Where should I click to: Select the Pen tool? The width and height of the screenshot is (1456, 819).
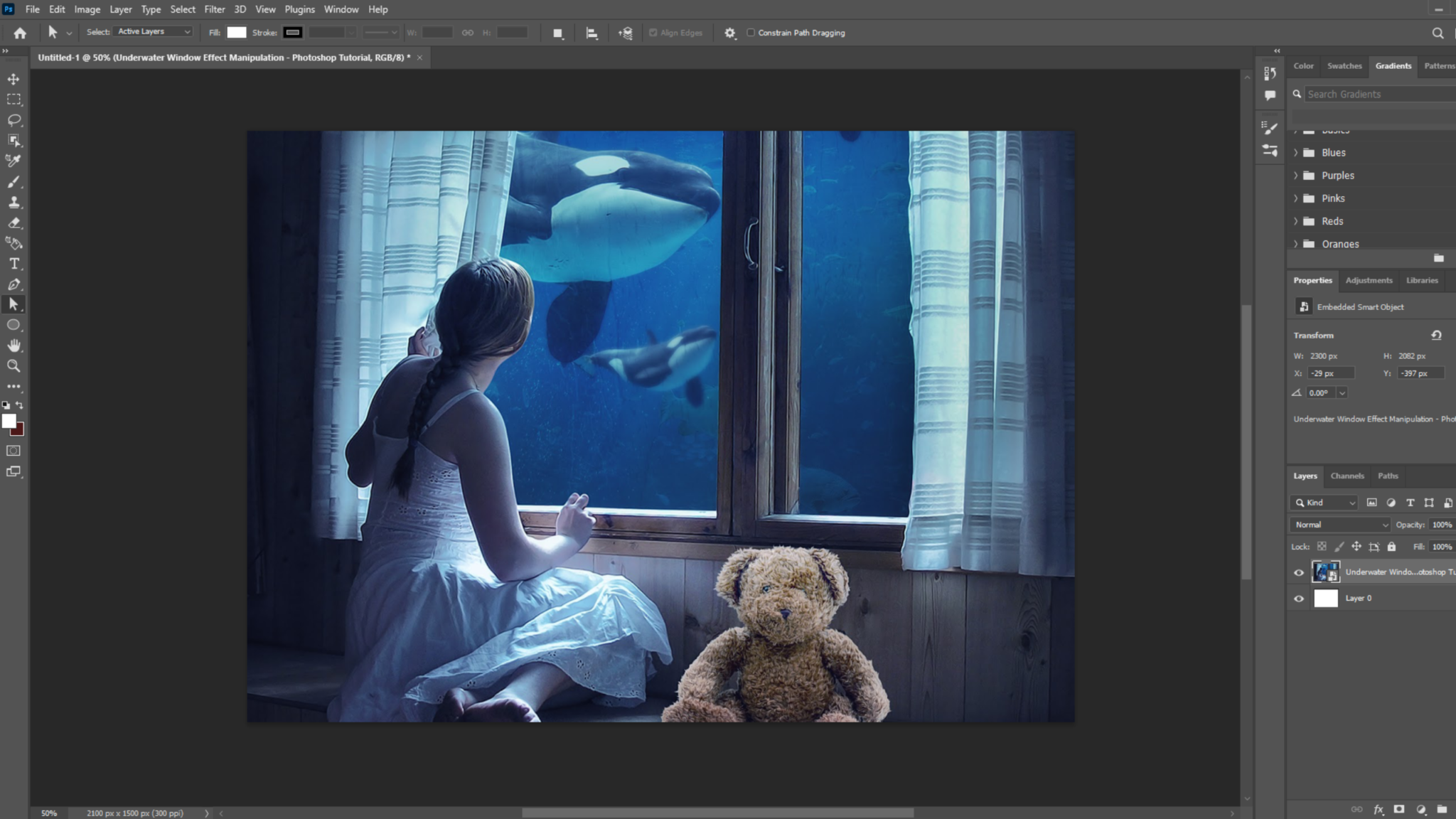[x=14, y=284]
